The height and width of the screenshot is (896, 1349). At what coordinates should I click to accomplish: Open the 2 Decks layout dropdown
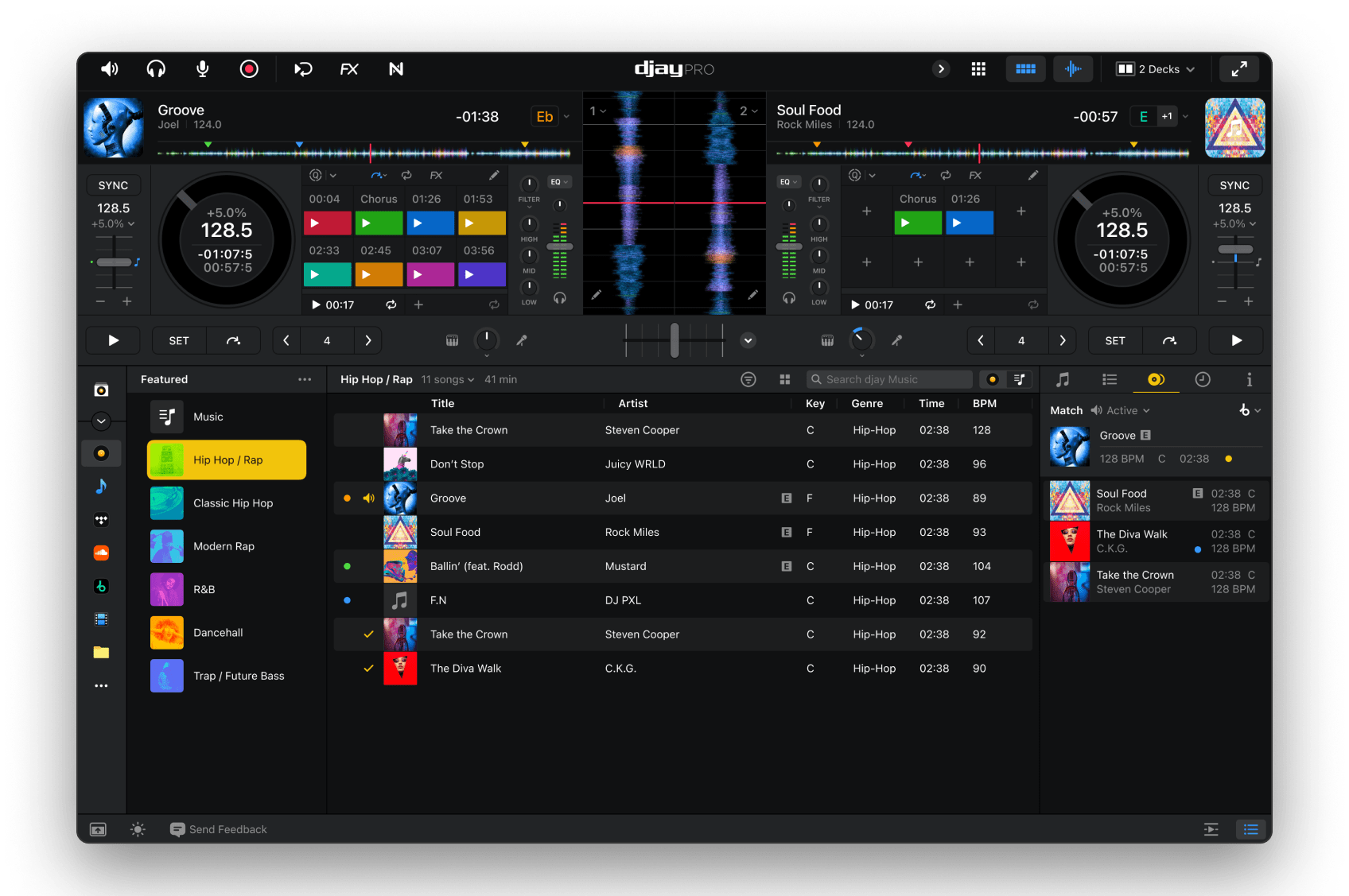(x=1155, y=69)
